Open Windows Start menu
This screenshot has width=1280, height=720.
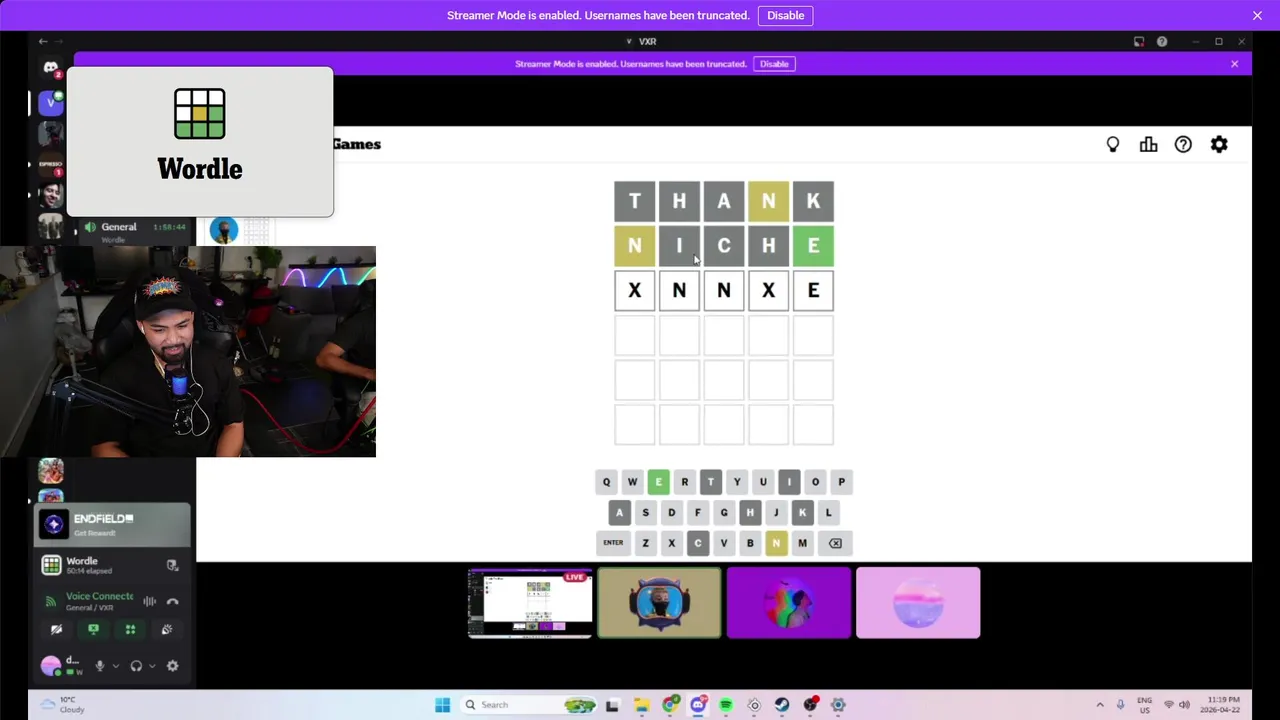click(x=442, y=705)
